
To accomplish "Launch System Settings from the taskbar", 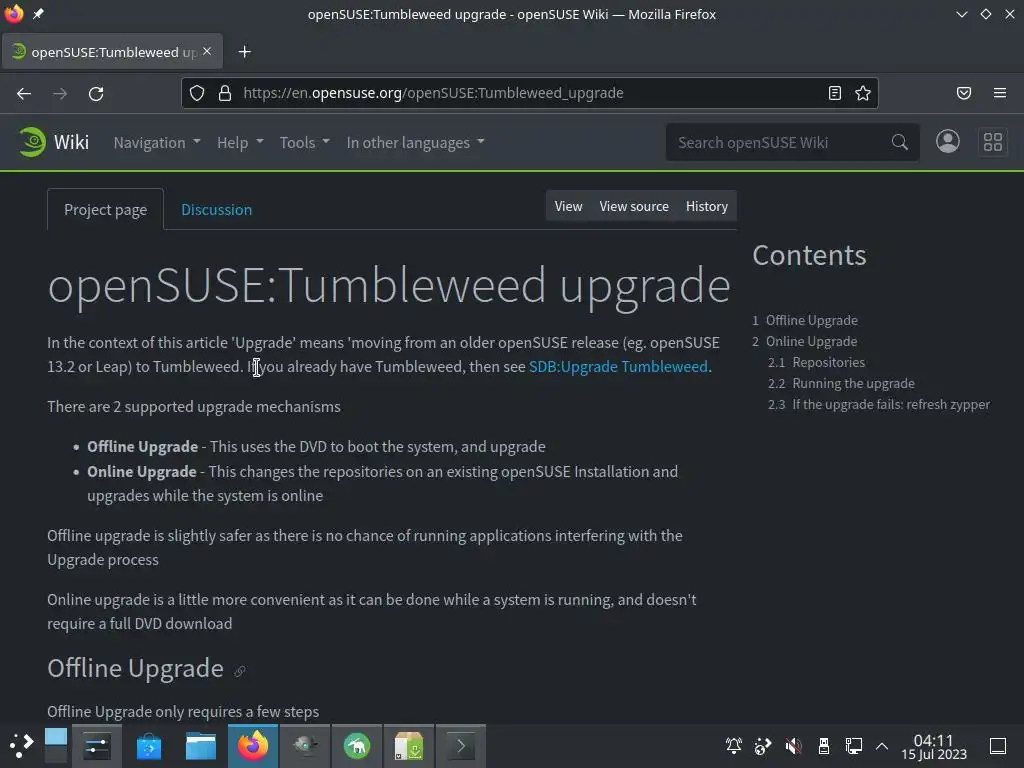I will (x=97, y=746).
